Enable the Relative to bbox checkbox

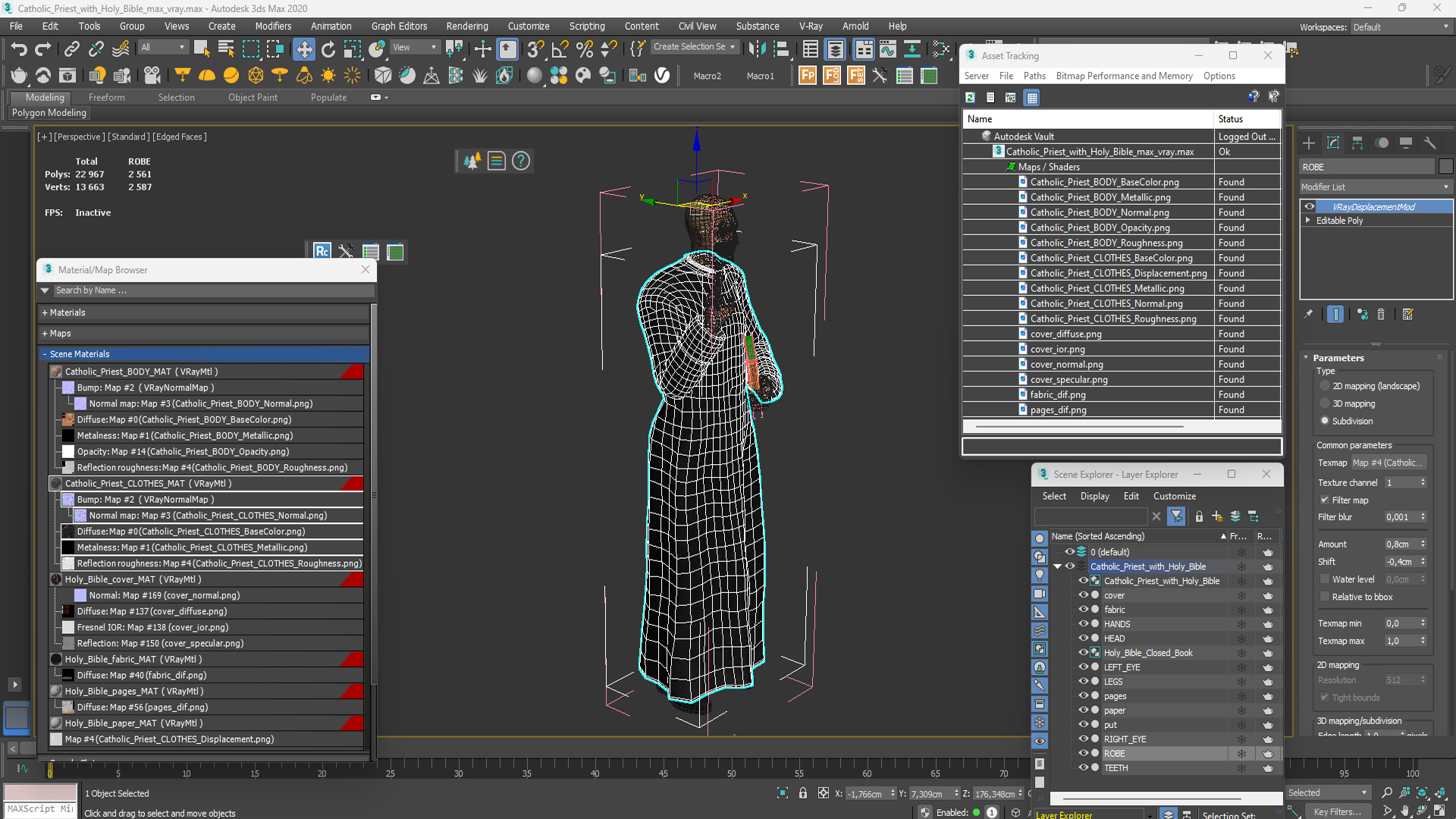tap(1325, 597)
